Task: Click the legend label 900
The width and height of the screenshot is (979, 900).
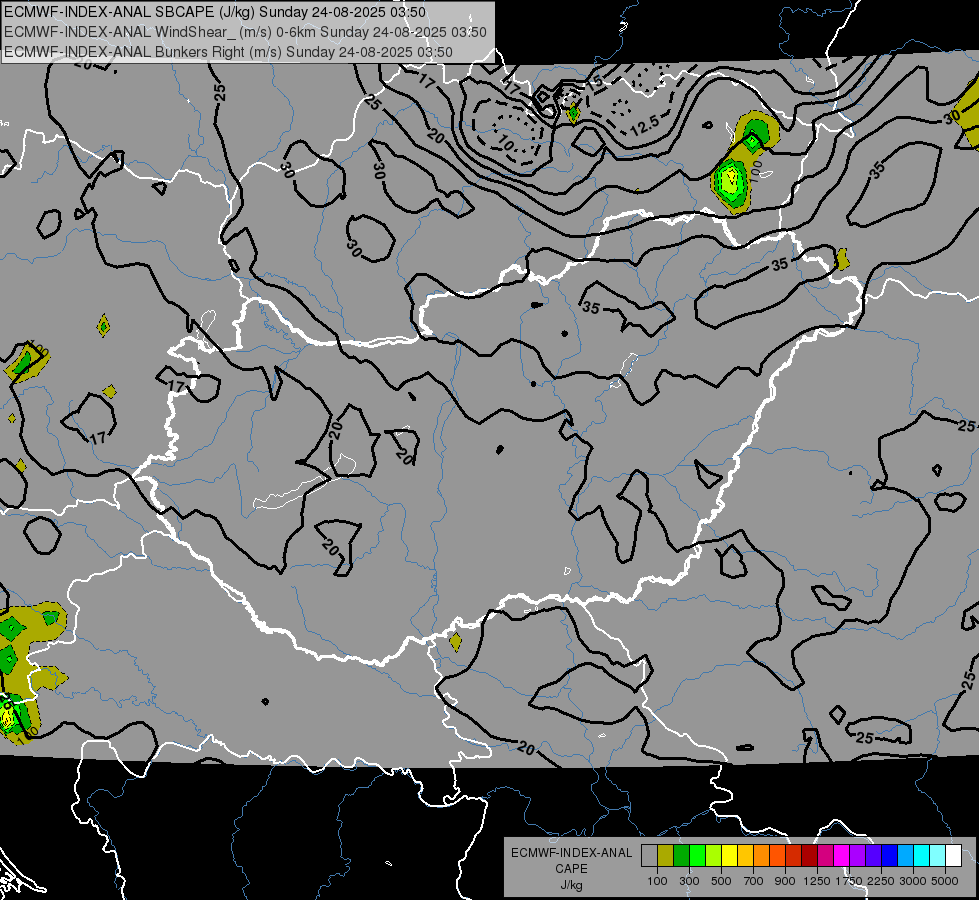Action: tap(785, 882)
